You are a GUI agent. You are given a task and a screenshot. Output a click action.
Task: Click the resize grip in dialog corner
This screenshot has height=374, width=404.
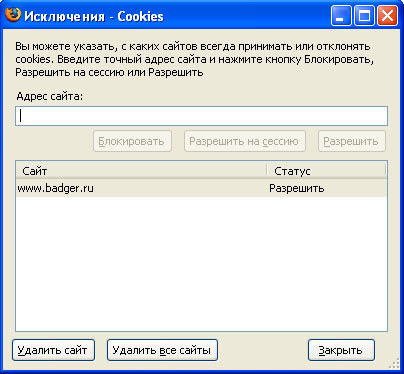tap(394, 363)
